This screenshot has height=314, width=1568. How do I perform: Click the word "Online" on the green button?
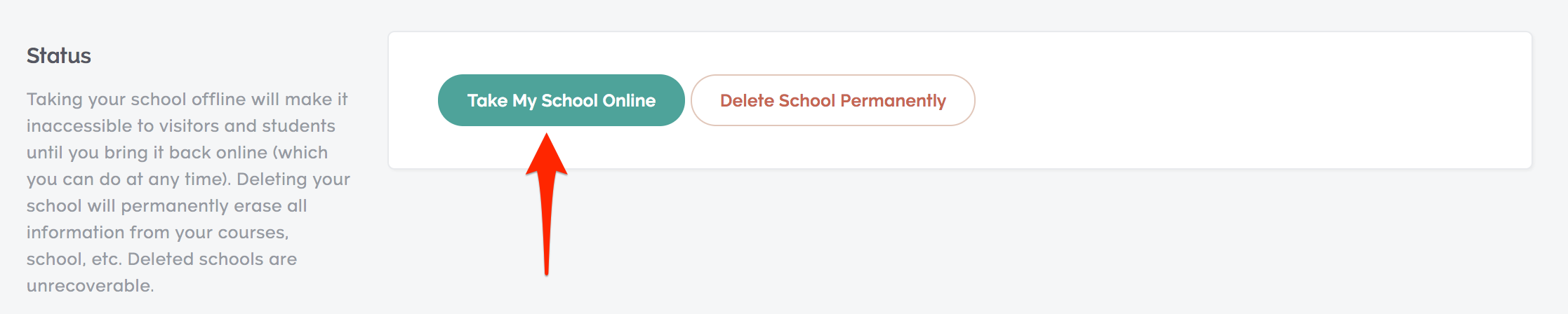point(629,101)
